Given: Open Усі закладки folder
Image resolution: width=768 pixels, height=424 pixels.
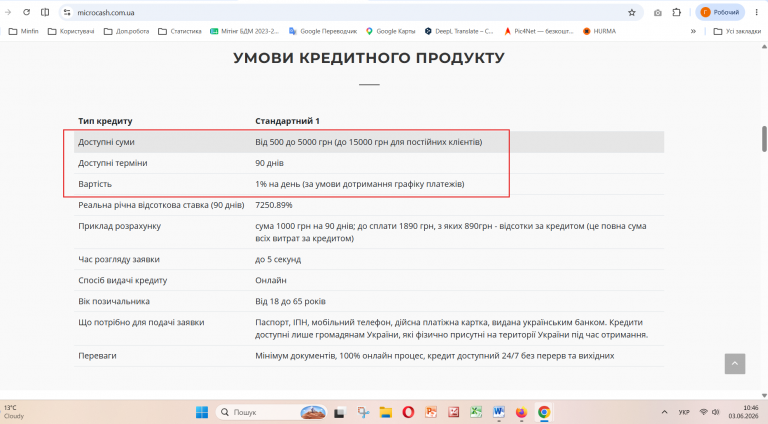Looking at the screenshot, I should click(737, 31).
